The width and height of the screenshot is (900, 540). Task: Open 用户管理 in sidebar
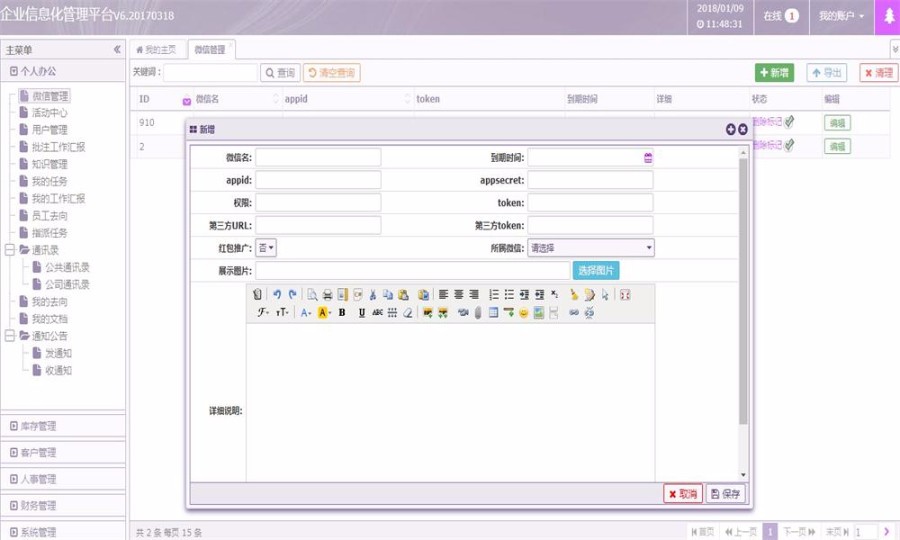point(49,130)
